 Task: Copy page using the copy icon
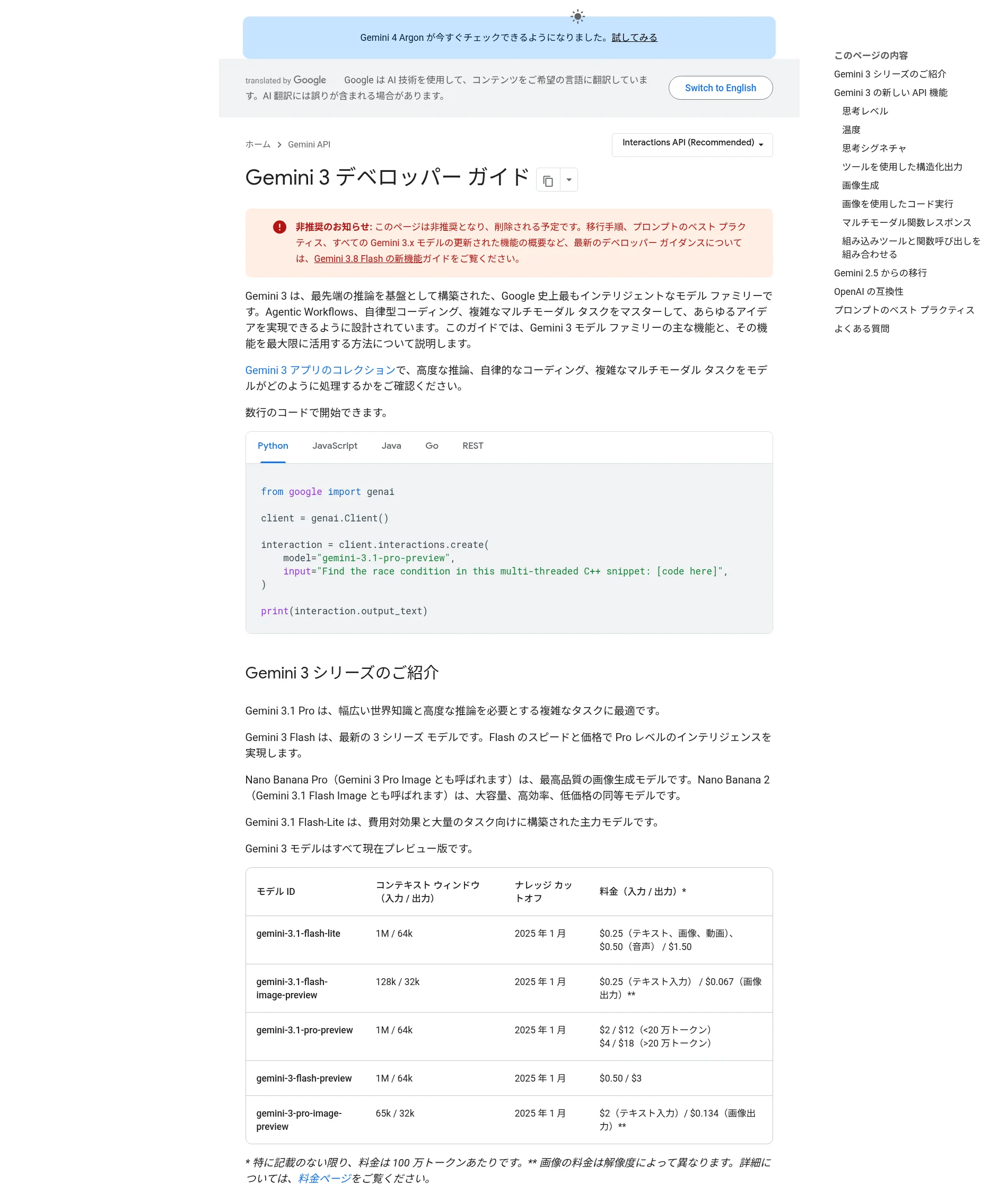pos(548,180)
